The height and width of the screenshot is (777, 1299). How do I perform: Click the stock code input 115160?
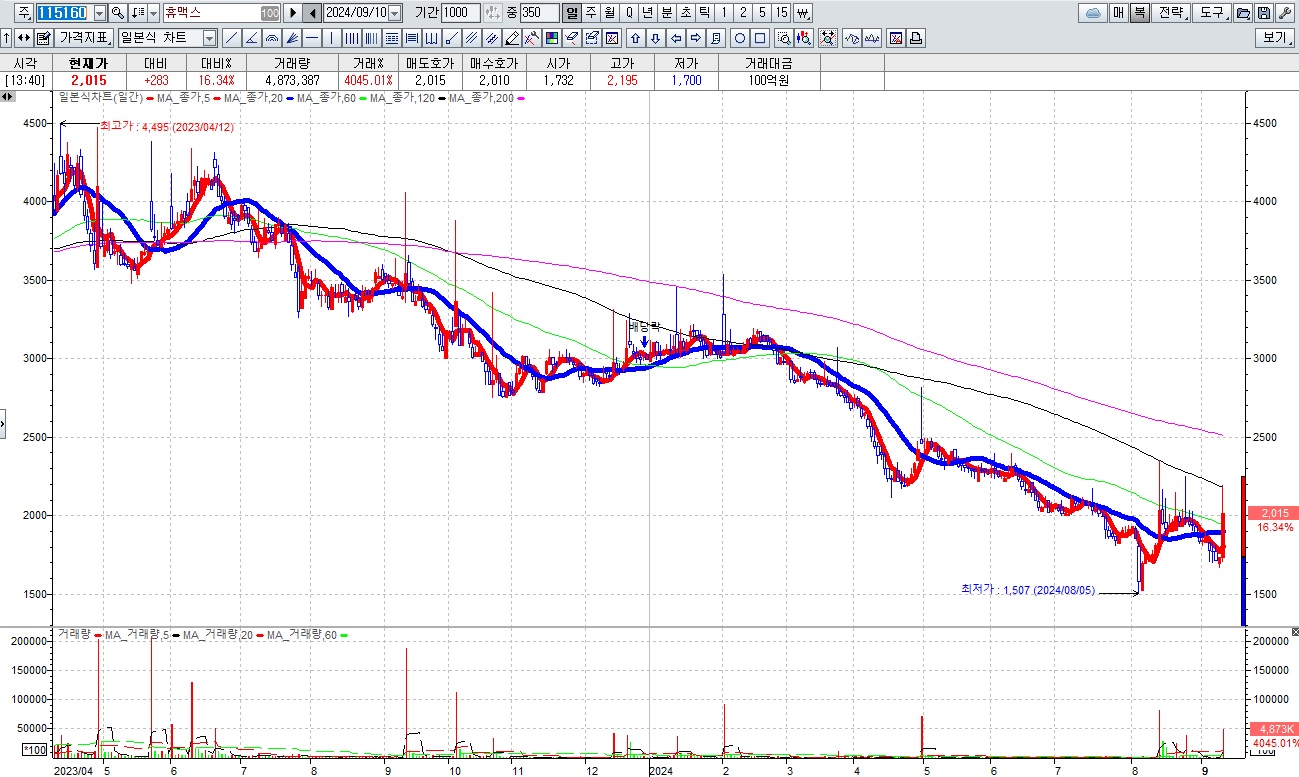coord(64,13)
